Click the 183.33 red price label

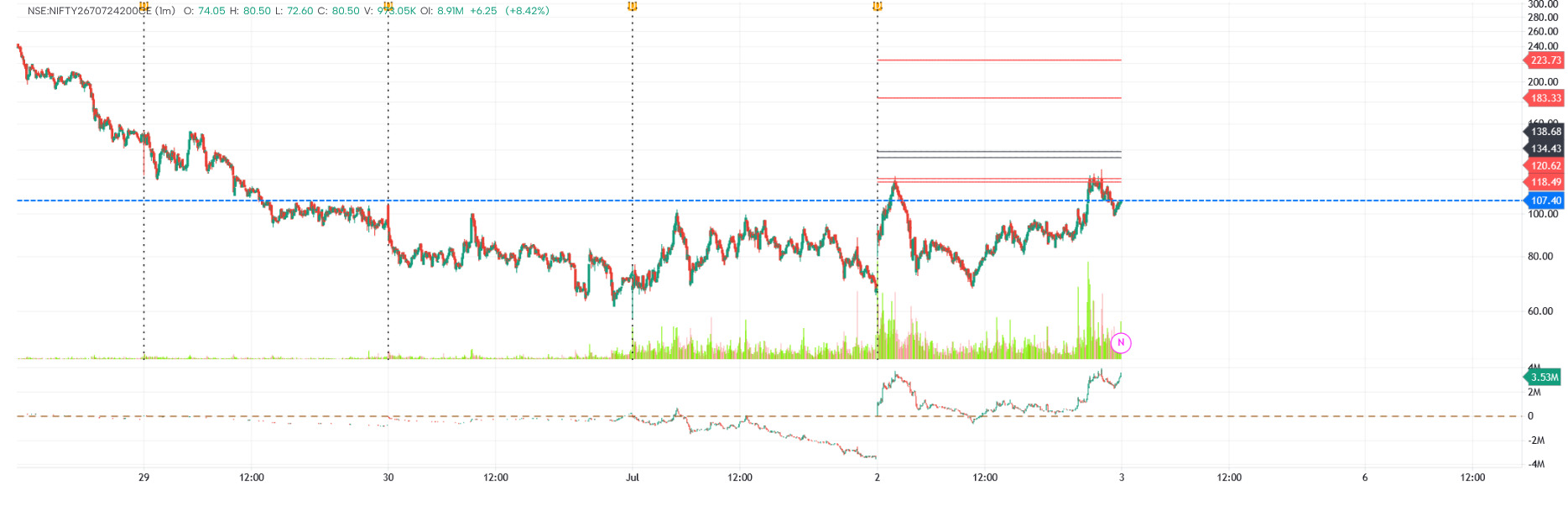pyautogui.click(x=1545, y=98)
